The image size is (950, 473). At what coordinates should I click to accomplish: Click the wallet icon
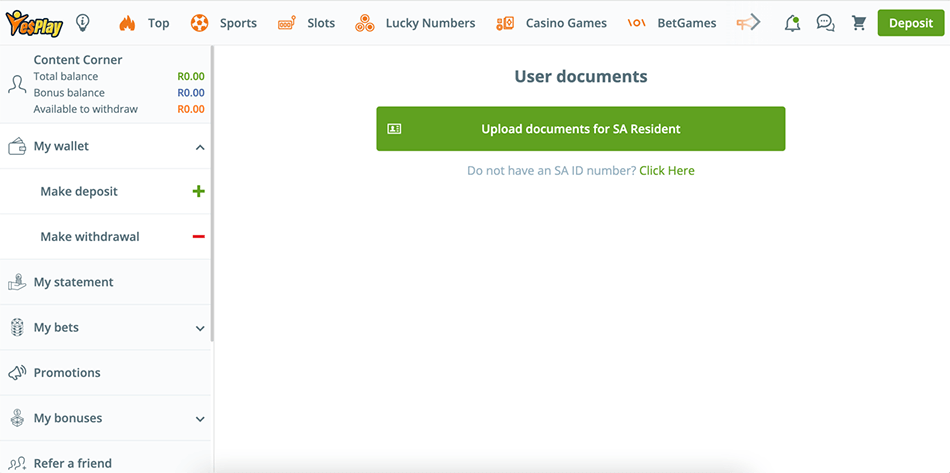click(17, 146)
